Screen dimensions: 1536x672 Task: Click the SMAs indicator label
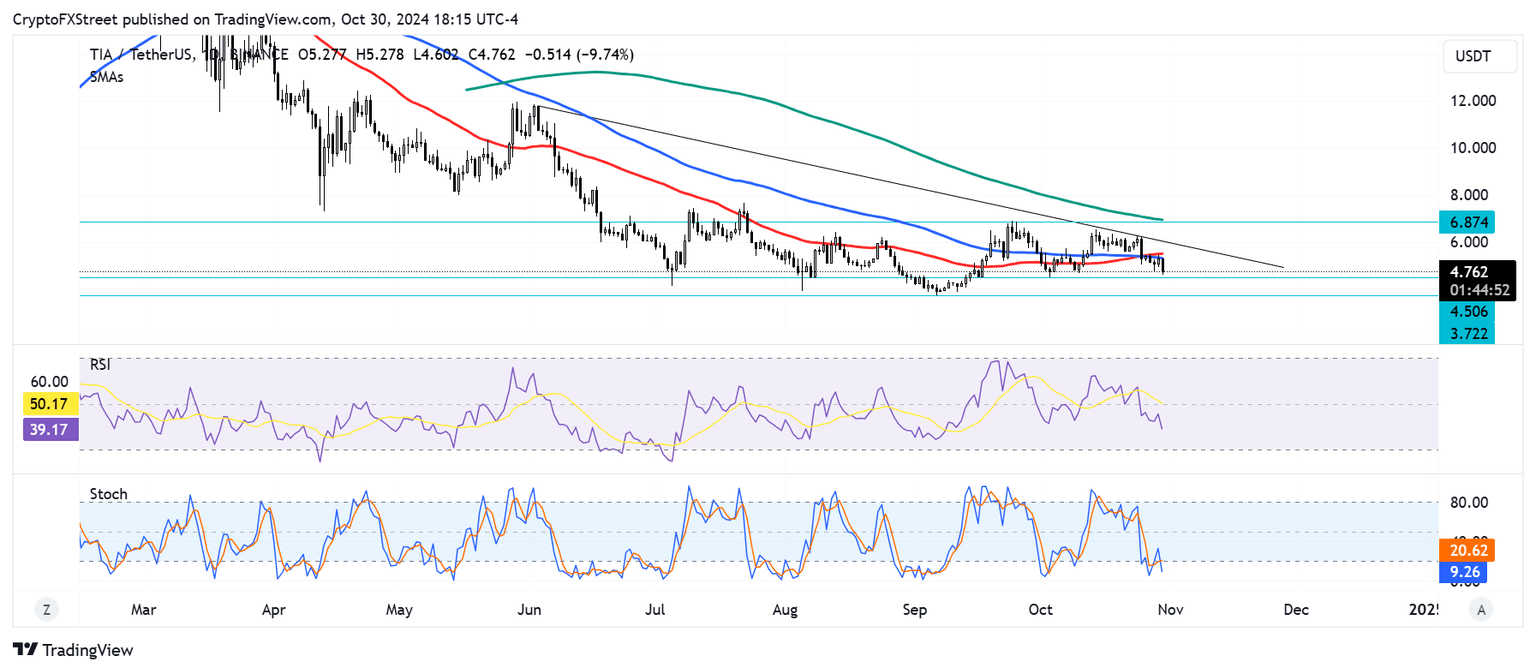pos(106,76)
